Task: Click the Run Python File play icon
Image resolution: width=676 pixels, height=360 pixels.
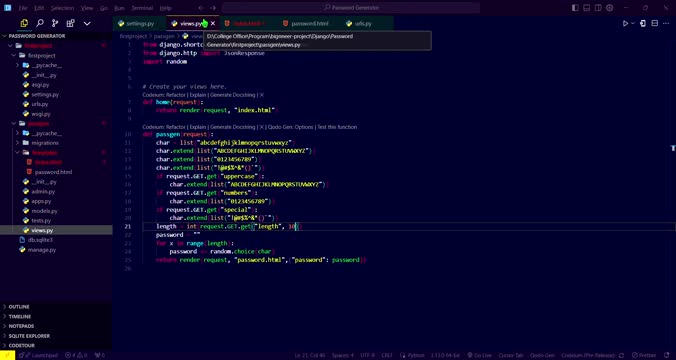Action: [x=625, y=24]
